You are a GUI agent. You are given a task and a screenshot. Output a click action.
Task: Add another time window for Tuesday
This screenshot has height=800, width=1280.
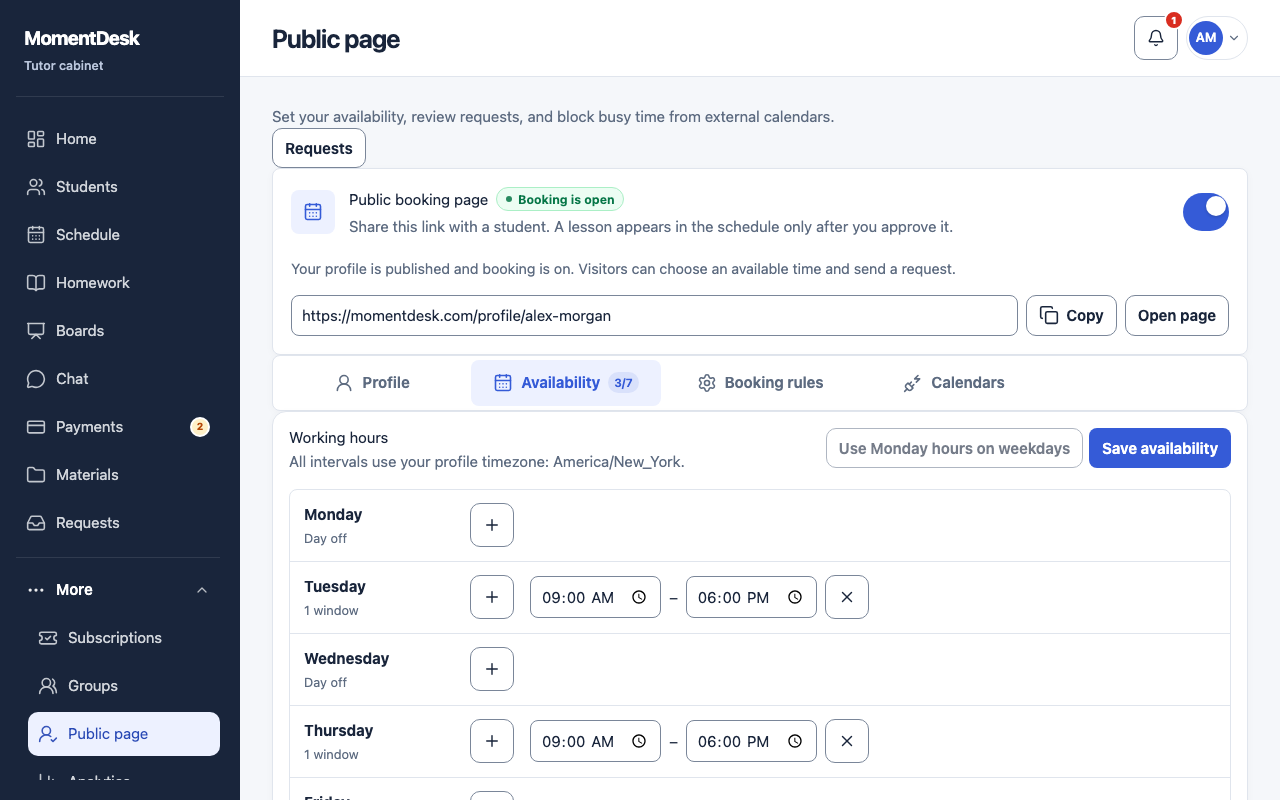click(492, 597)
